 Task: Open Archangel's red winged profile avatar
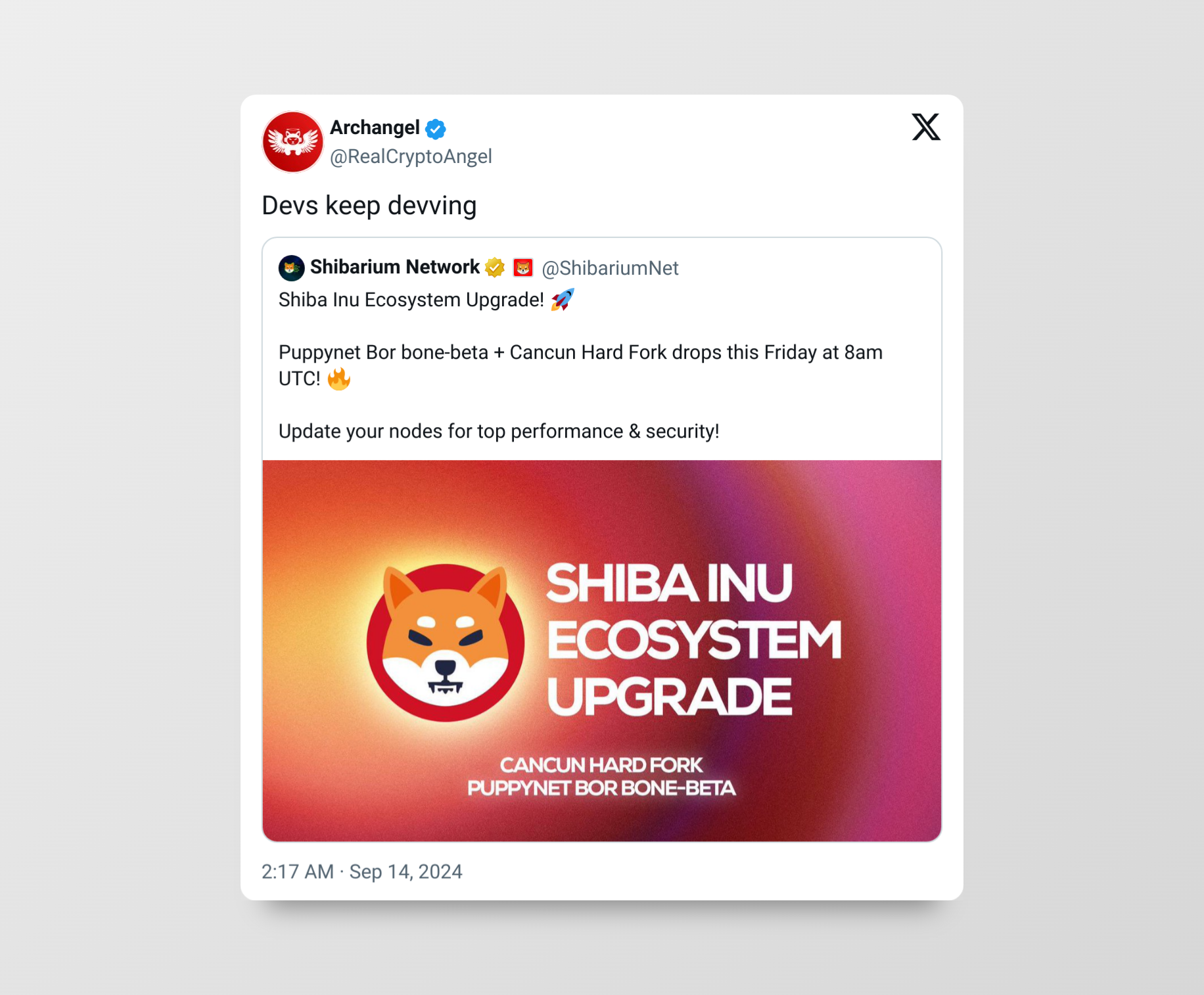point(292,141)
